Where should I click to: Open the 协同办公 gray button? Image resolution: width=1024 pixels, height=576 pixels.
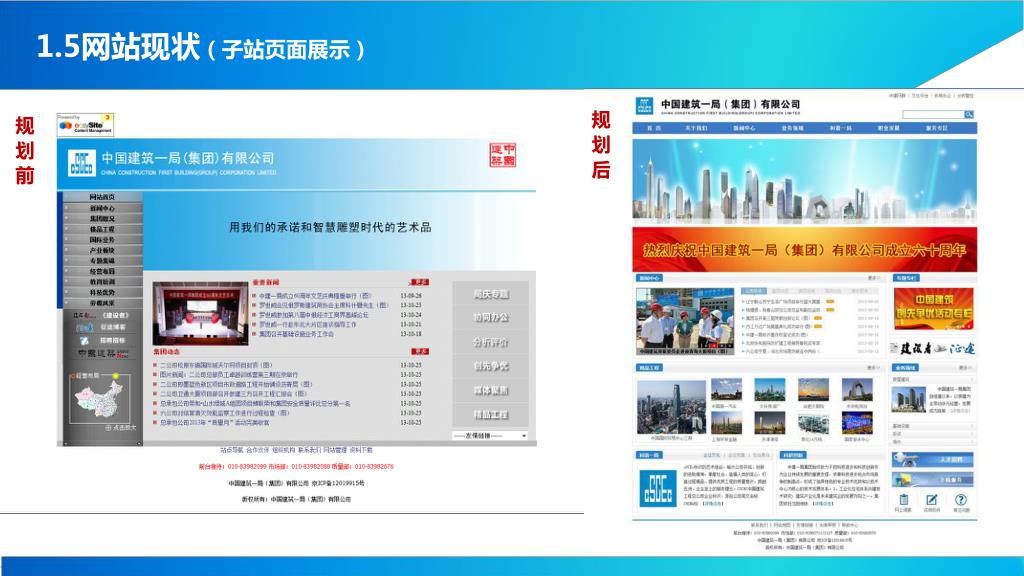(490, 317)
